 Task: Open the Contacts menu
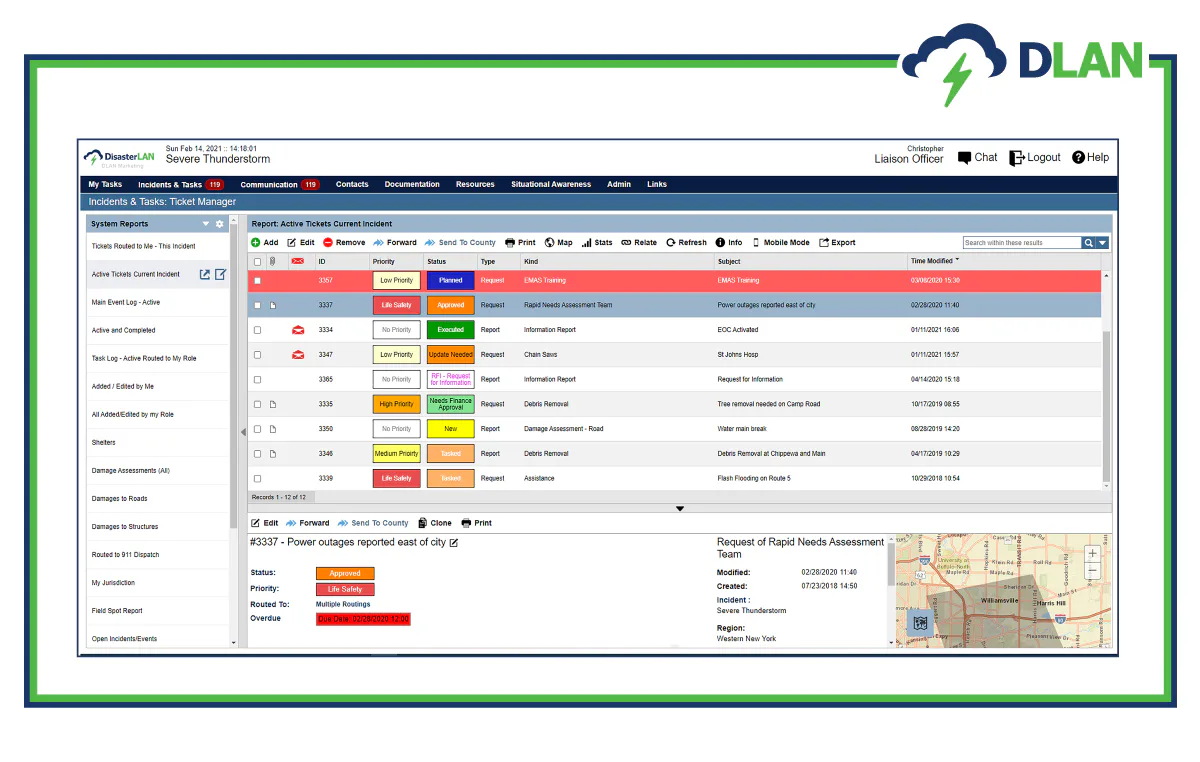pyautogui.click(x=352, y=184)
